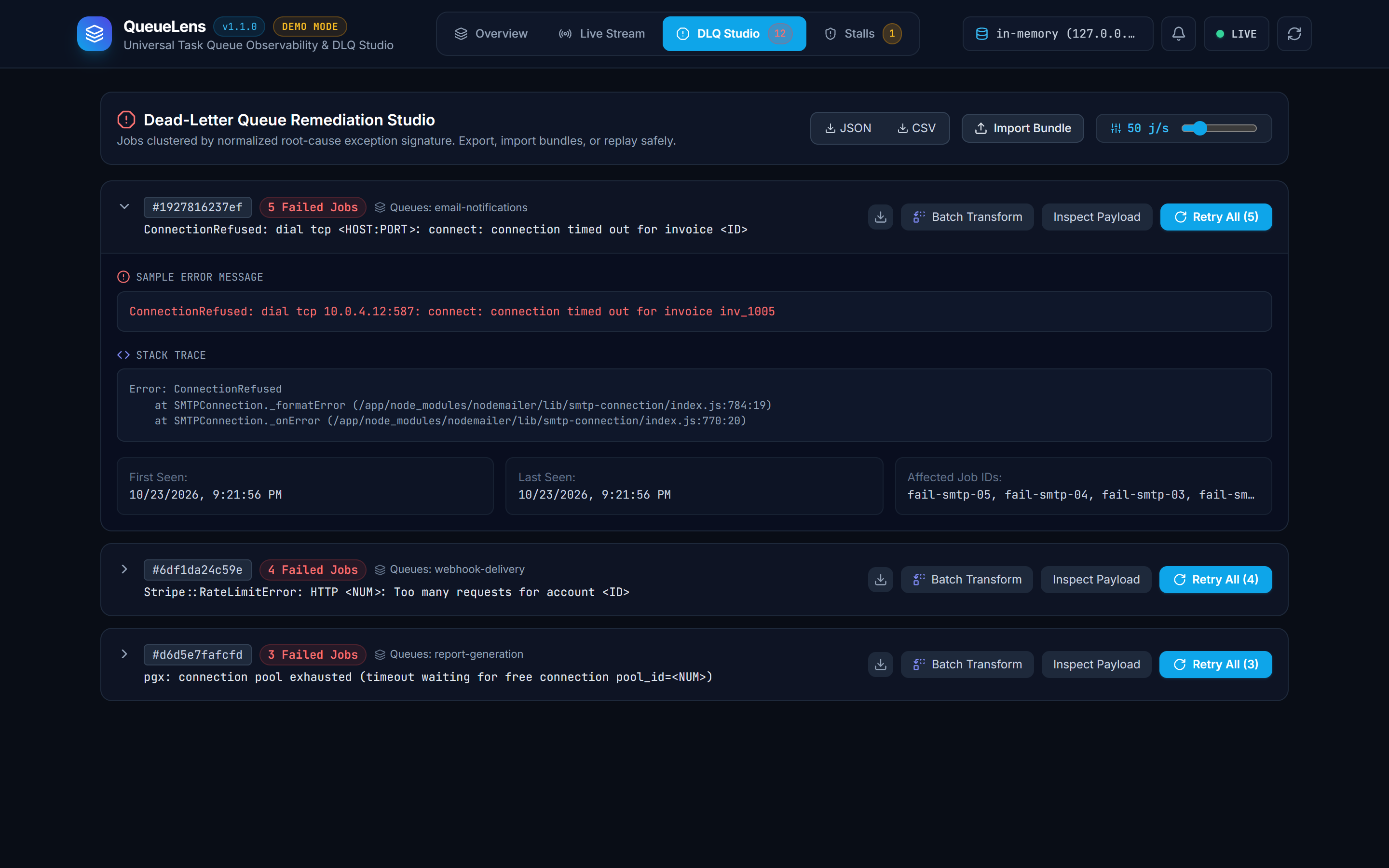
Task: Open Batch Transform for webhook-delivery cluster
Action: 967,580
